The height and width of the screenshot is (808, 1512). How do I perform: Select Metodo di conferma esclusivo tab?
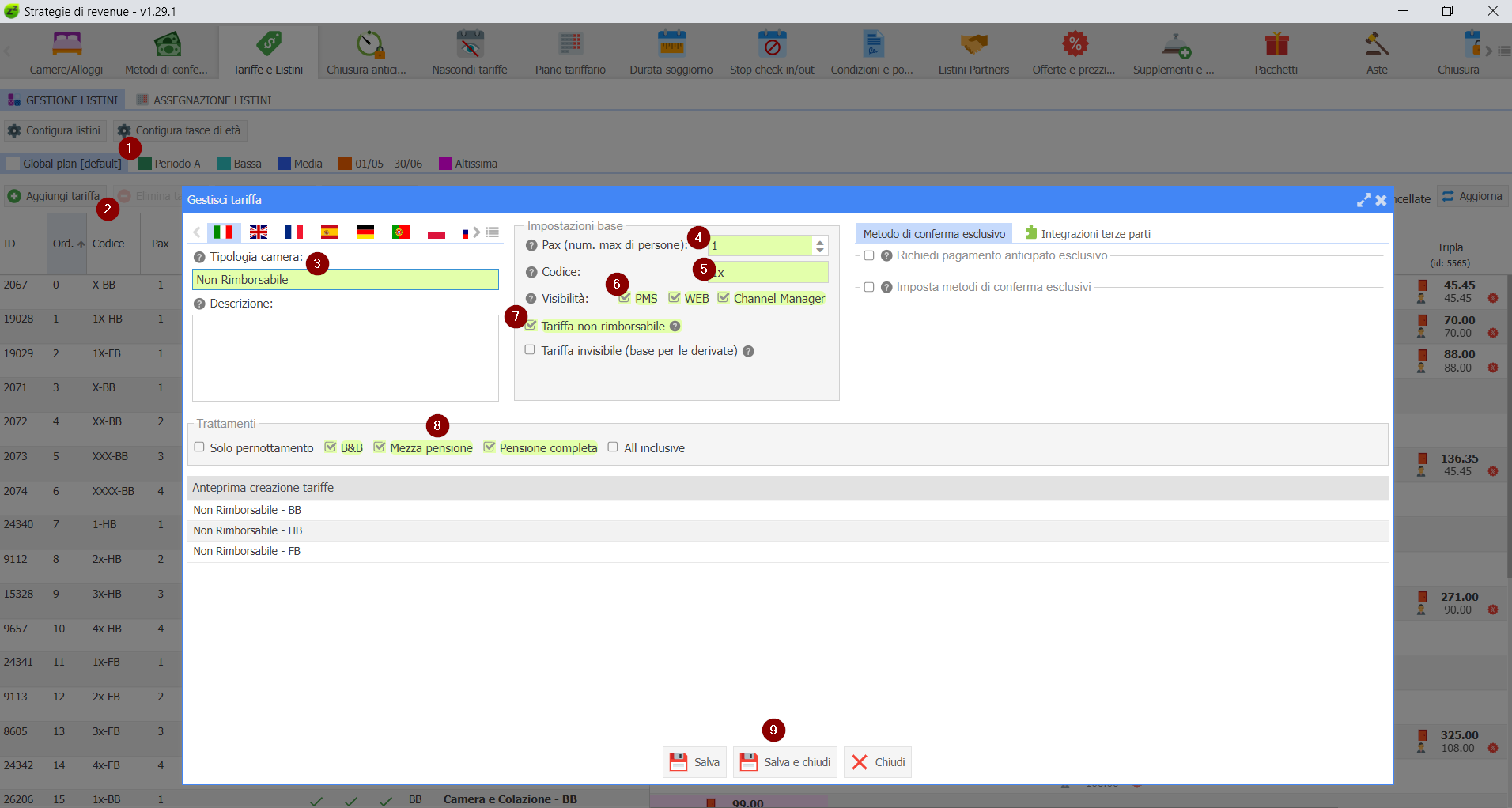point(934,234)
